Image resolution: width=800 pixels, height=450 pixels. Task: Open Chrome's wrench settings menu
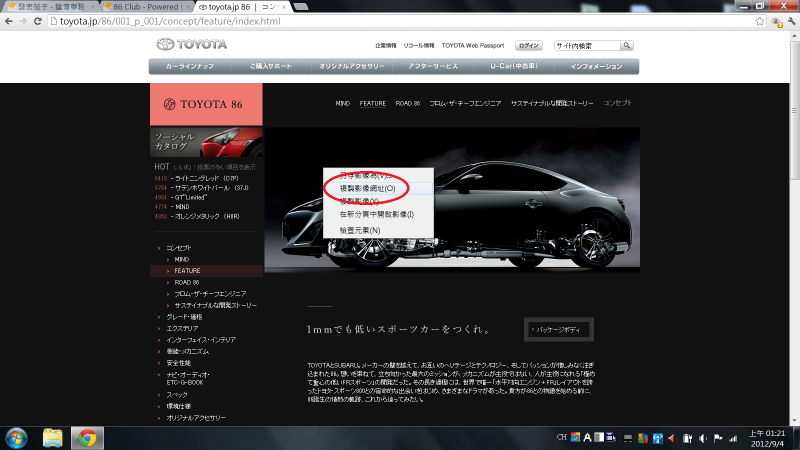tap(791, 21)
